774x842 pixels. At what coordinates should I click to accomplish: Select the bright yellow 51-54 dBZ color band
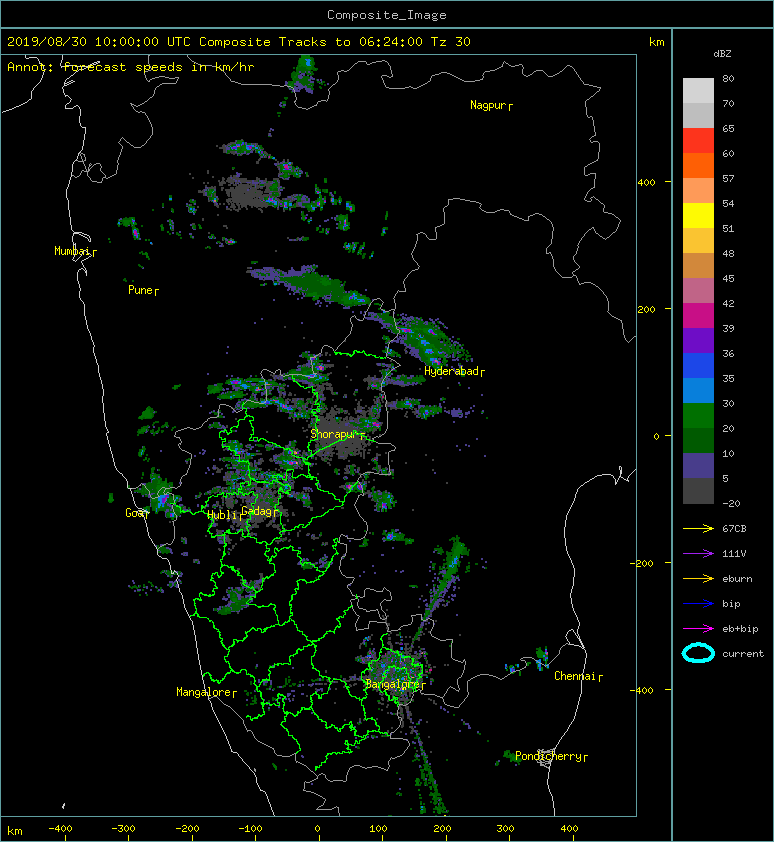(698, 216)
